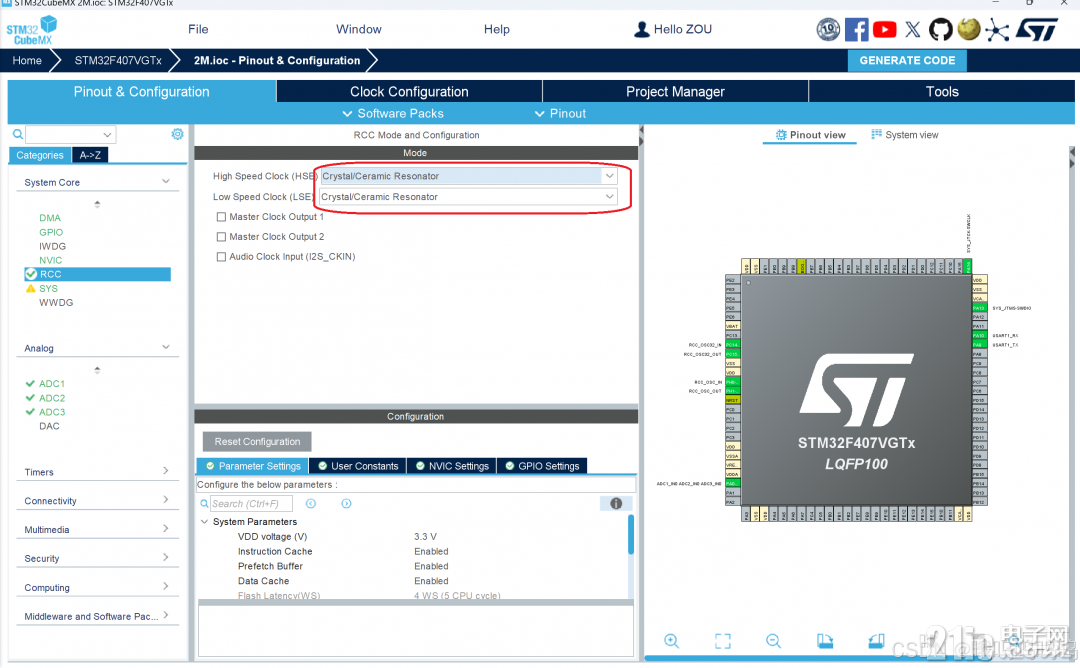Viewport: 1080px width, 668px height.
Task: Open the Pinout dropdown menu
Action: tap(560, 114)
